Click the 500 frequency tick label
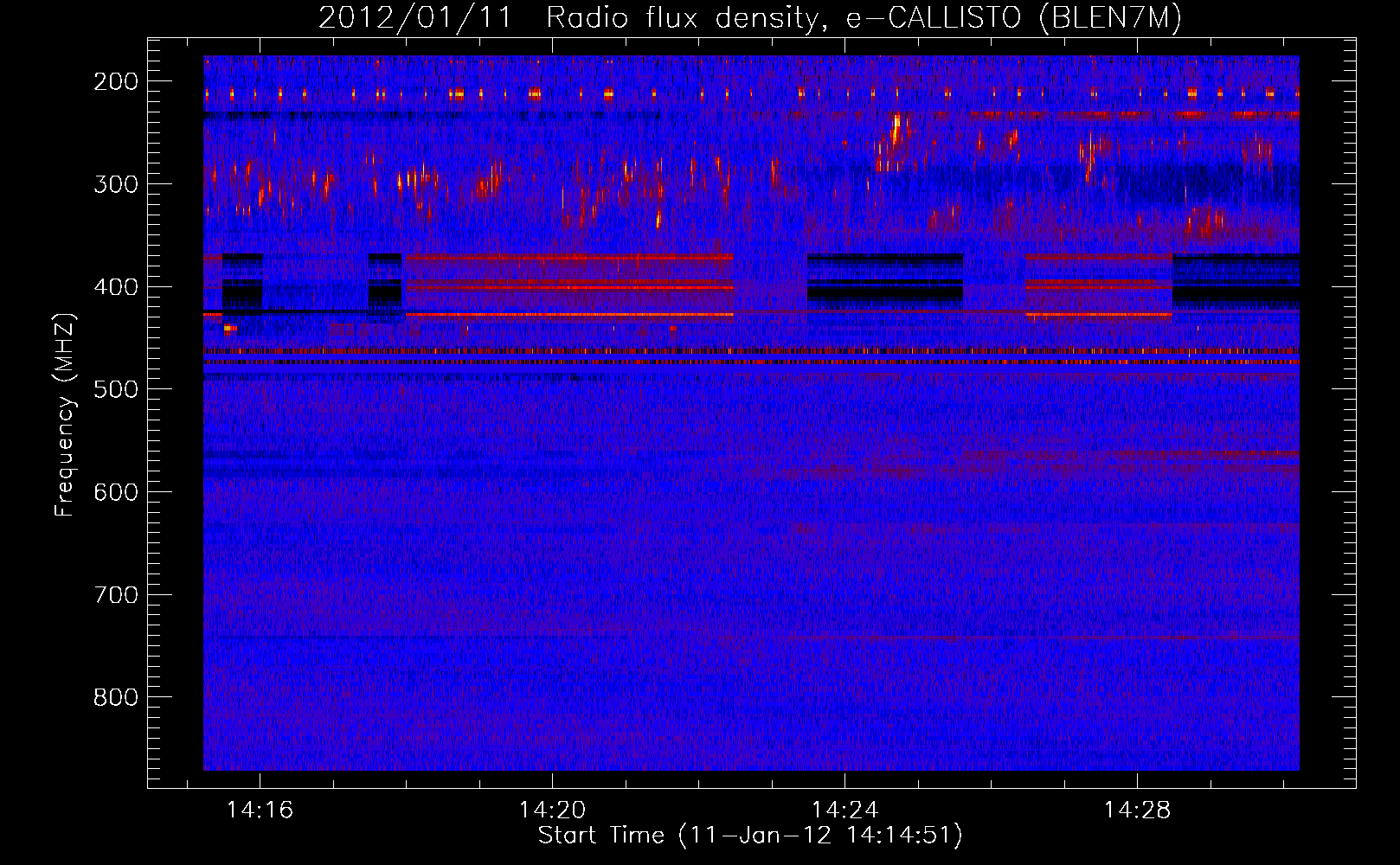The height and width of the screenshot is (865, 1400). 116,389
